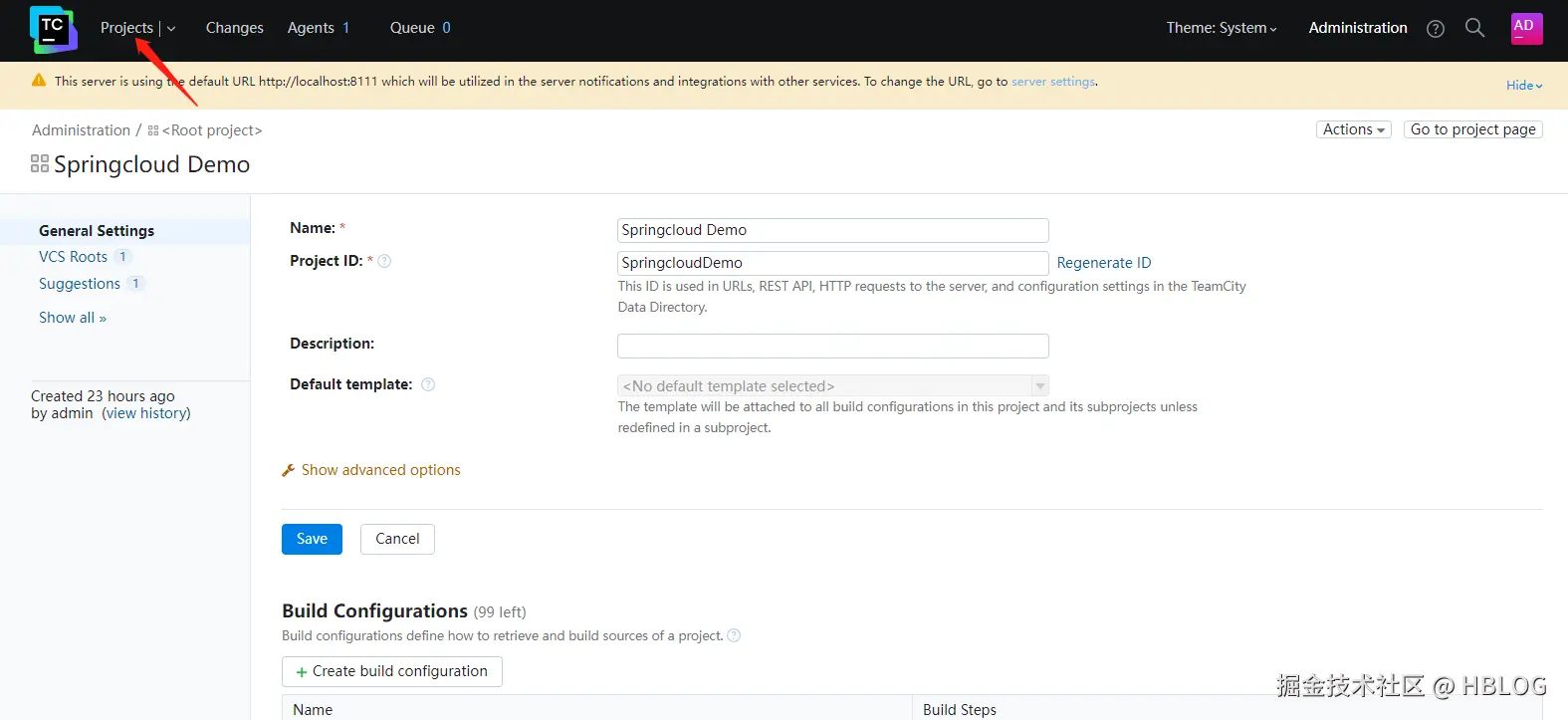Open the default template combo box

coord(832,386)
